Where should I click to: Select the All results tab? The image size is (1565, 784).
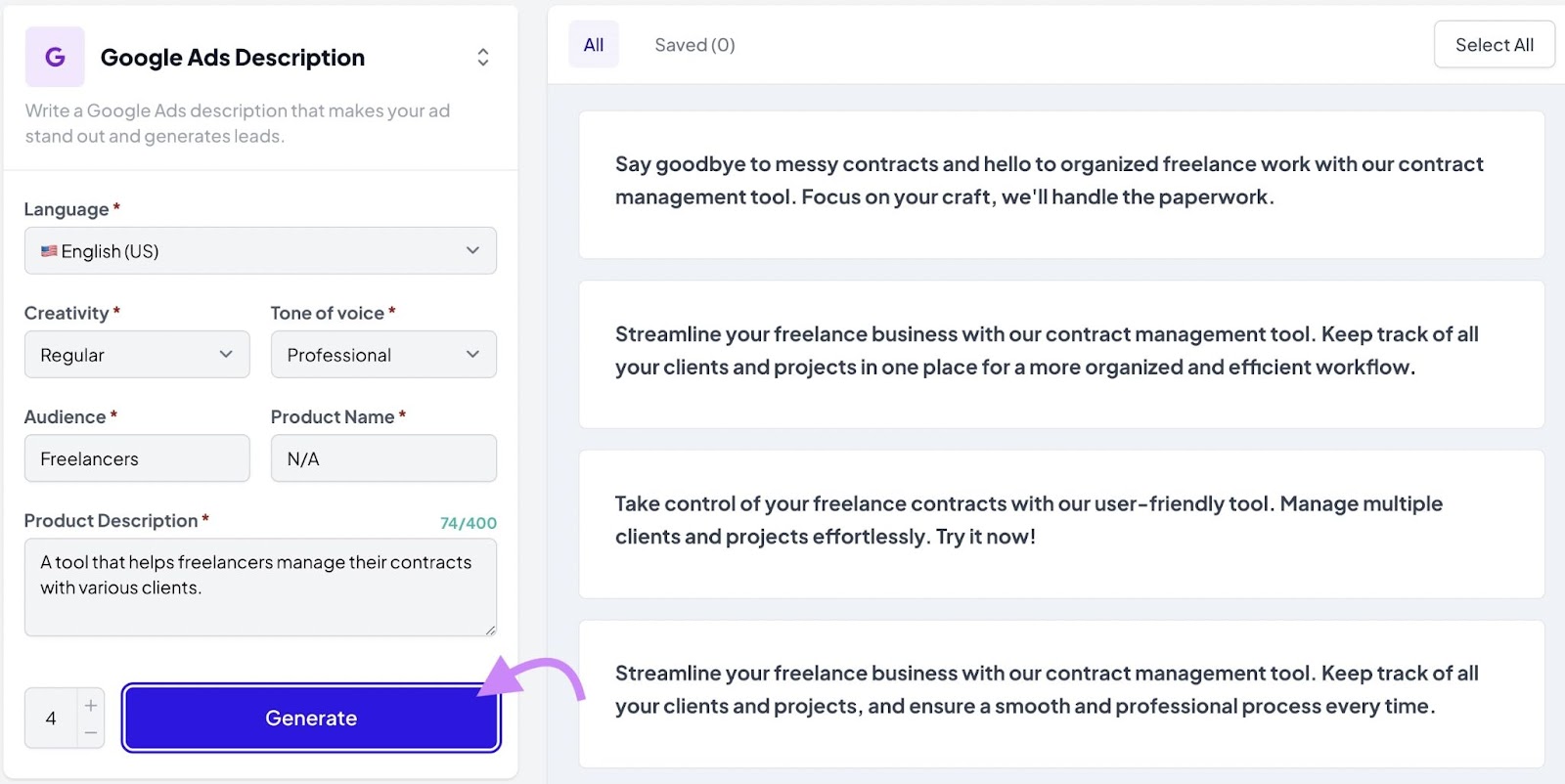click(x=594, y=44)
